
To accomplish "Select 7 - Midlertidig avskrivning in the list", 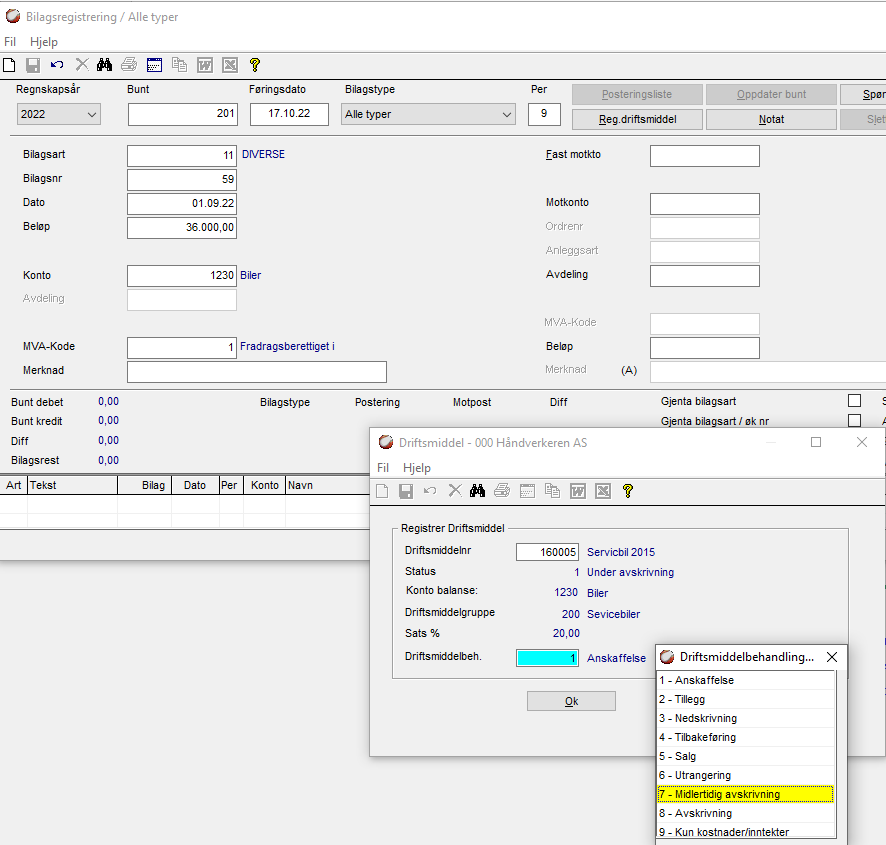I will point(746,794).
